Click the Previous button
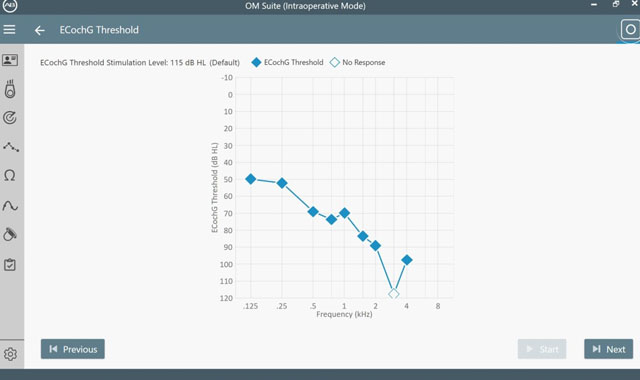The image size is (640, 380). coord(73,349)
